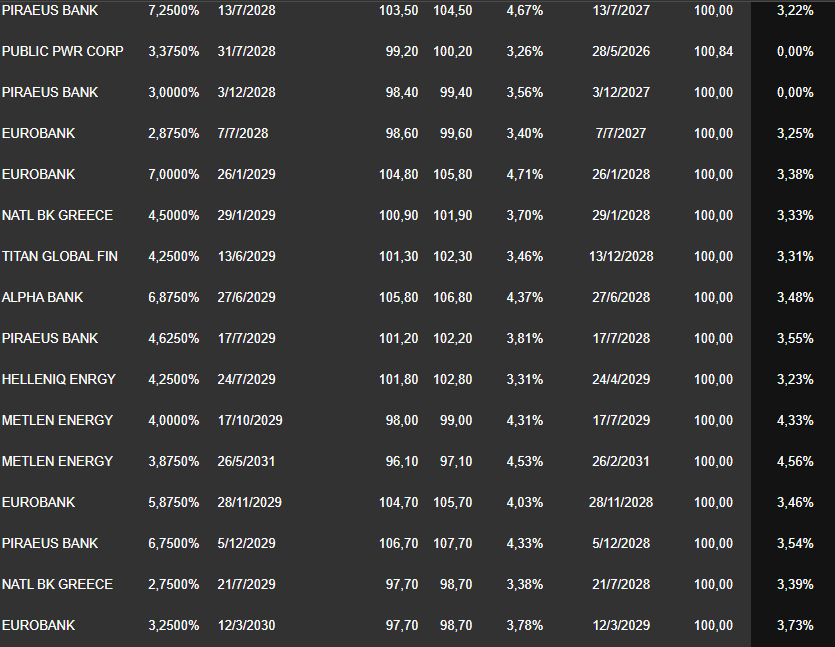
Task: Click last-column yield 3,55%
Action: (x=795, y=338)
